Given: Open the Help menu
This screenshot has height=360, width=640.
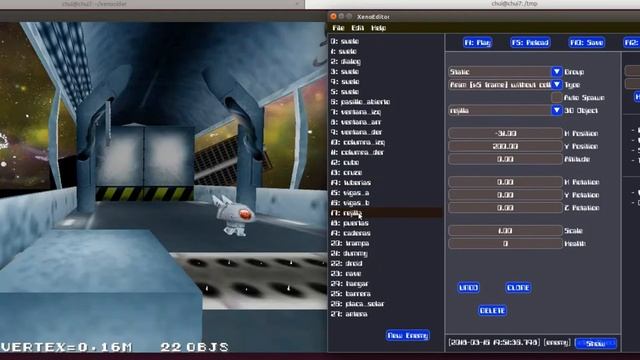Looking at the screenshot, I should 378,28.
